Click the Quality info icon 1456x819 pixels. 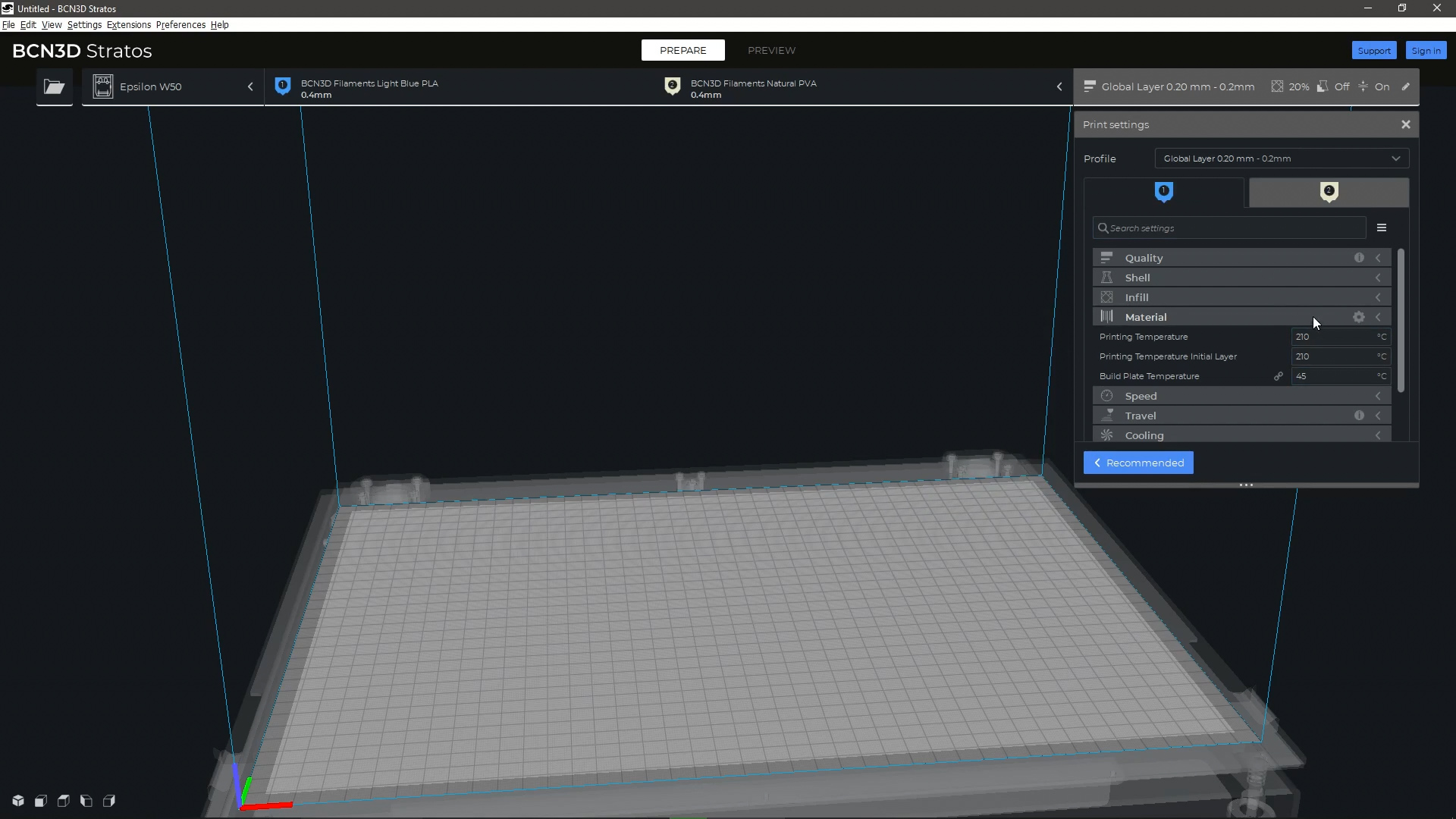point(1359,258)
